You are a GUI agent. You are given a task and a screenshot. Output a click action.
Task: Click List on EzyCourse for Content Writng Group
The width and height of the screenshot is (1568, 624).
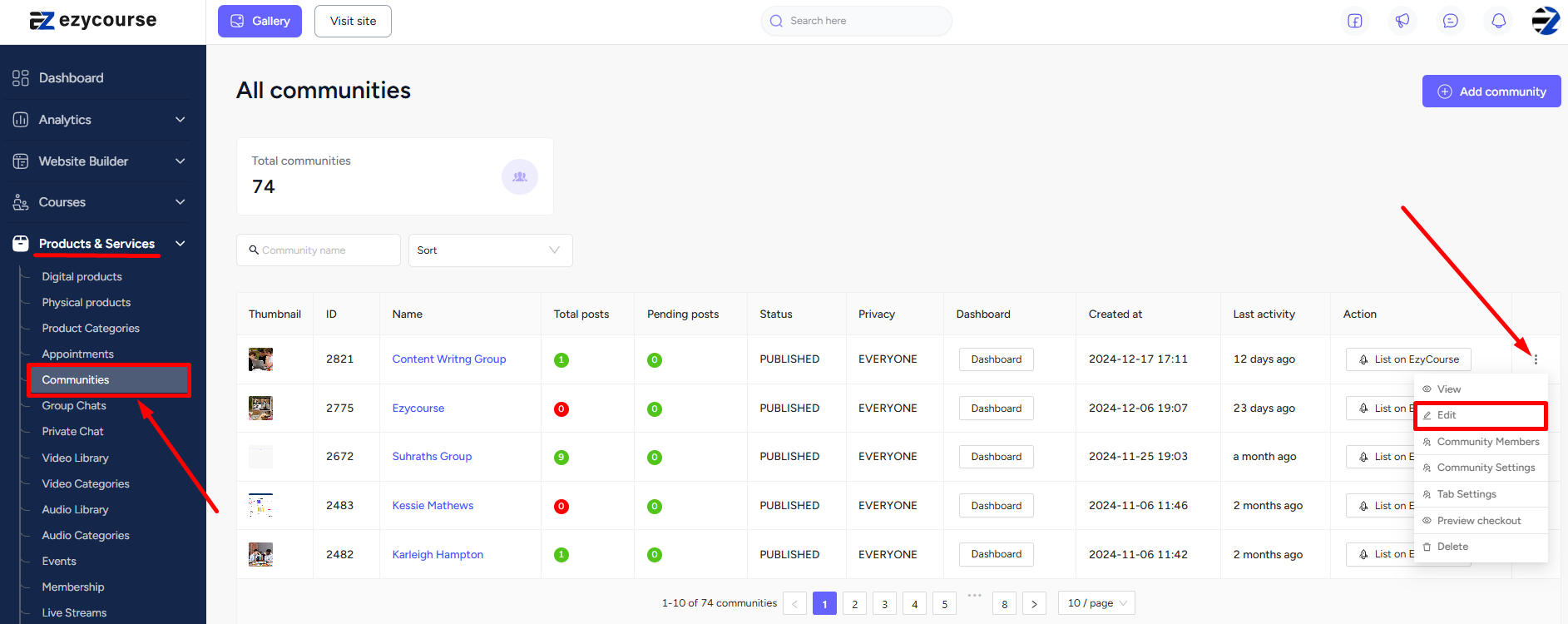coord(1408,359)
